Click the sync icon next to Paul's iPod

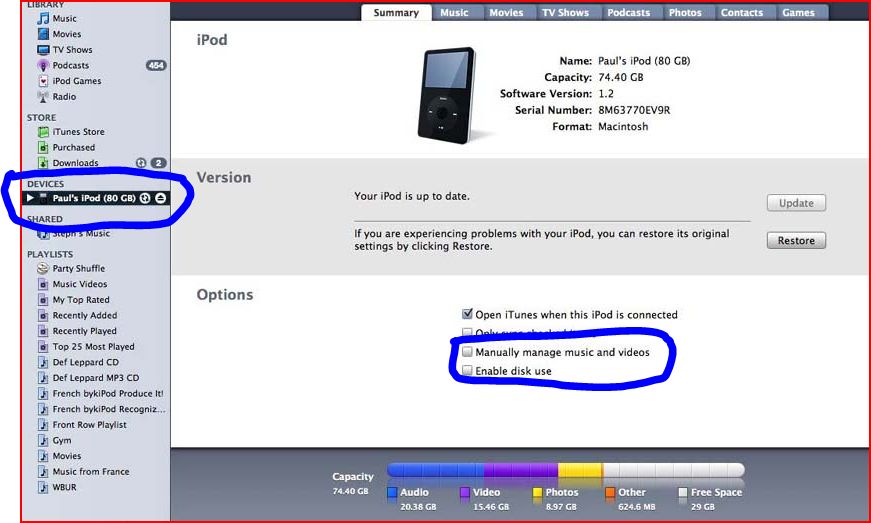[x=145, y=198]
